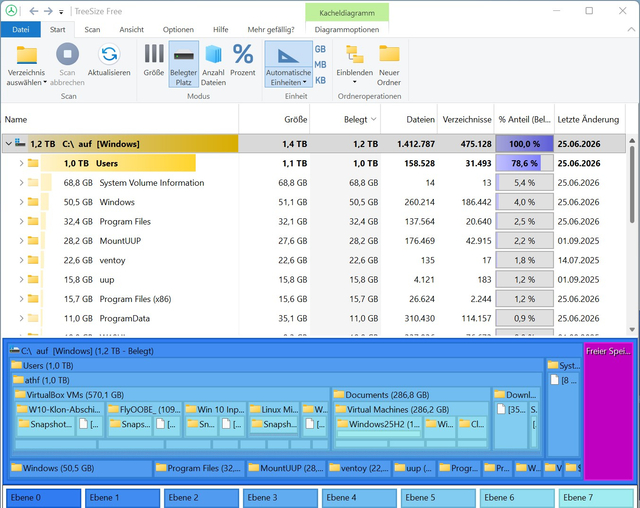Screen dimensions: 640x508
Task: Expand the Program Files folder
Action: (x=21, y=222)
